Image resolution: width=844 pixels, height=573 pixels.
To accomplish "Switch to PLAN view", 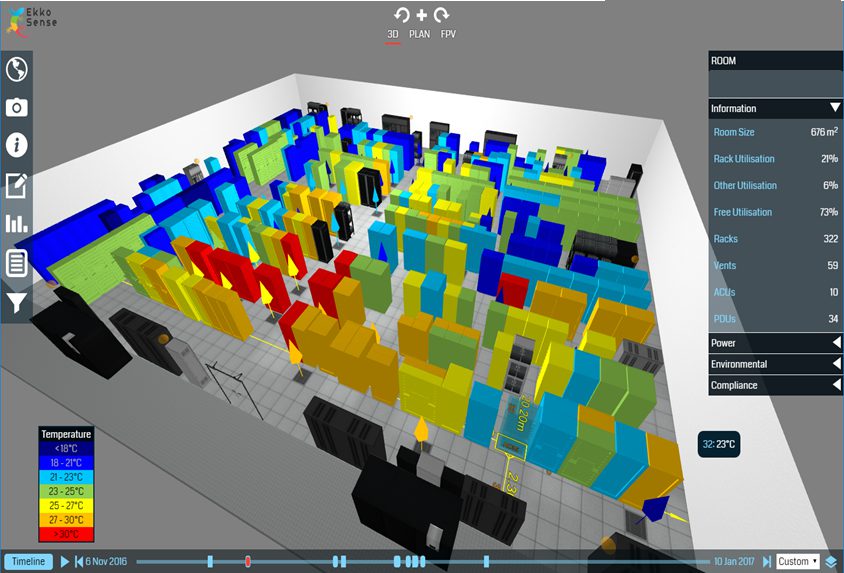I will (420, 34).
